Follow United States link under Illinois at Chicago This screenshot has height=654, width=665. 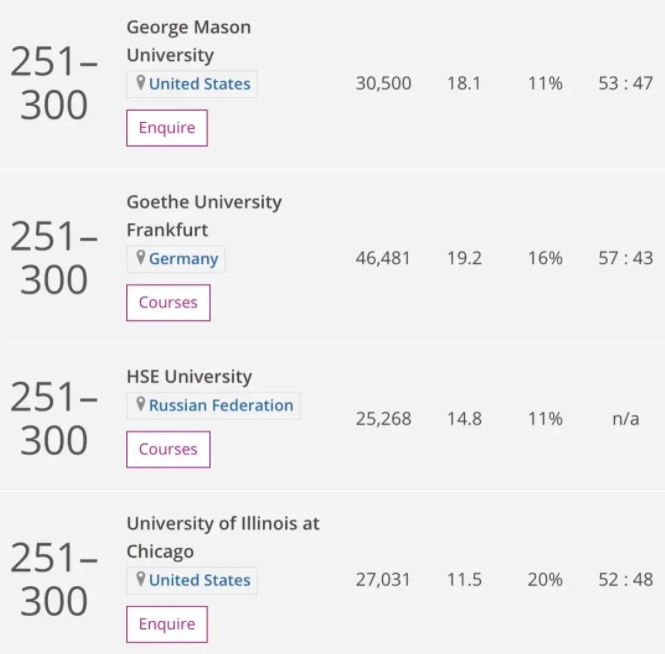200,580
